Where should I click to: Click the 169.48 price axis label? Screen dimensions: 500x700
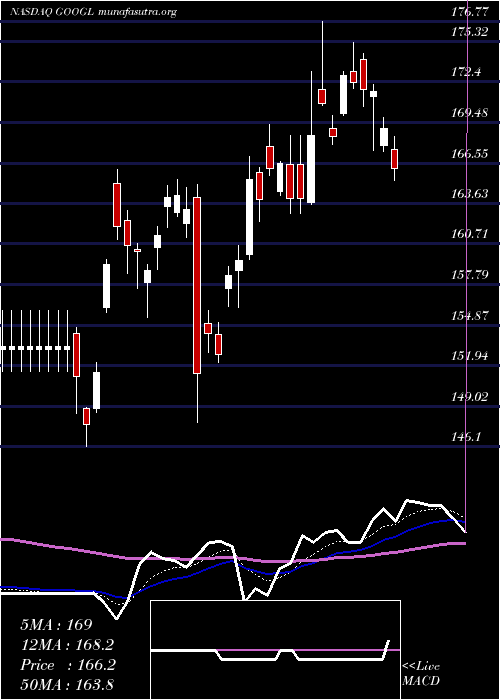click(x=468, y=113)
